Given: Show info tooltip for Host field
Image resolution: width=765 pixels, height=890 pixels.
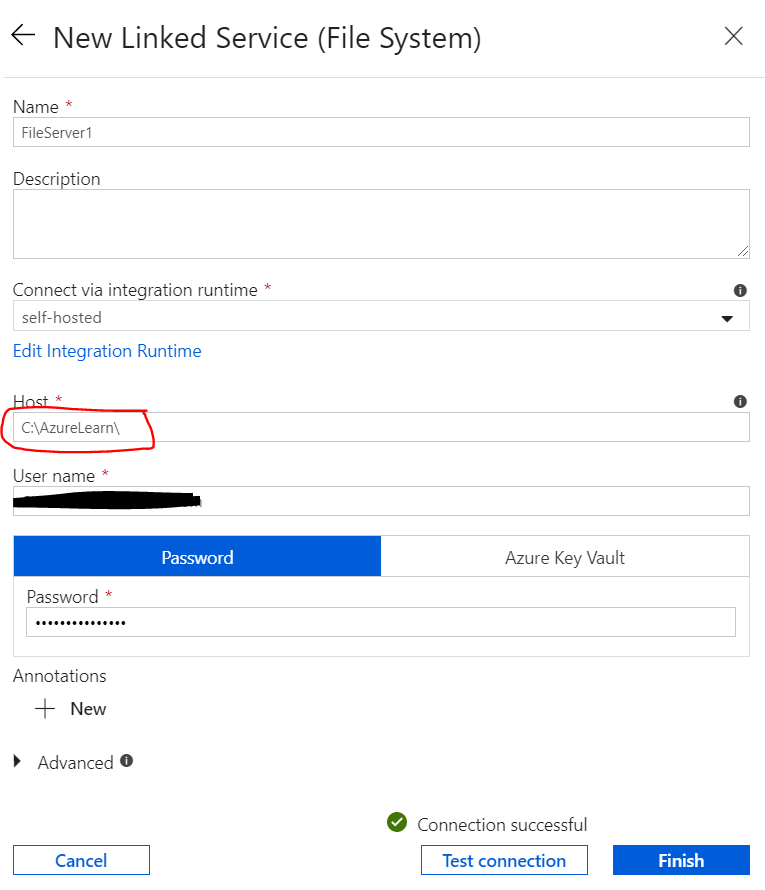Looking at the screenshot, I should tap(740, 401).
